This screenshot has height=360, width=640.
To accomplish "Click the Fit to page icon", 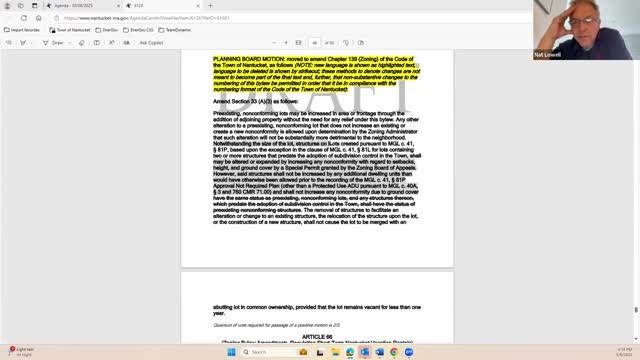I will click(x=299, y=43).
